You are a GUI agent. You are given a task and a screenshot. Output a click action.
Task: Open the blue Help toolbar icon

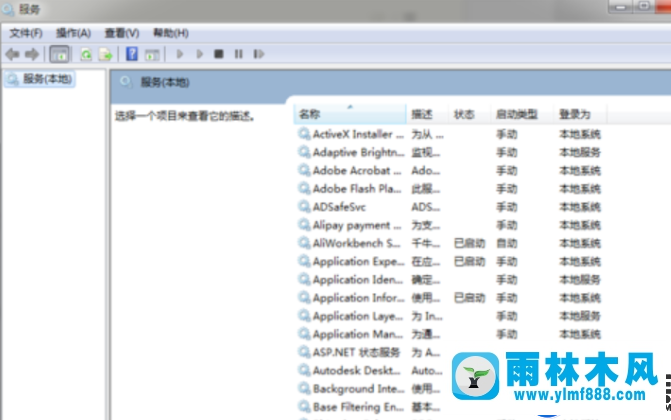[132, 54]
